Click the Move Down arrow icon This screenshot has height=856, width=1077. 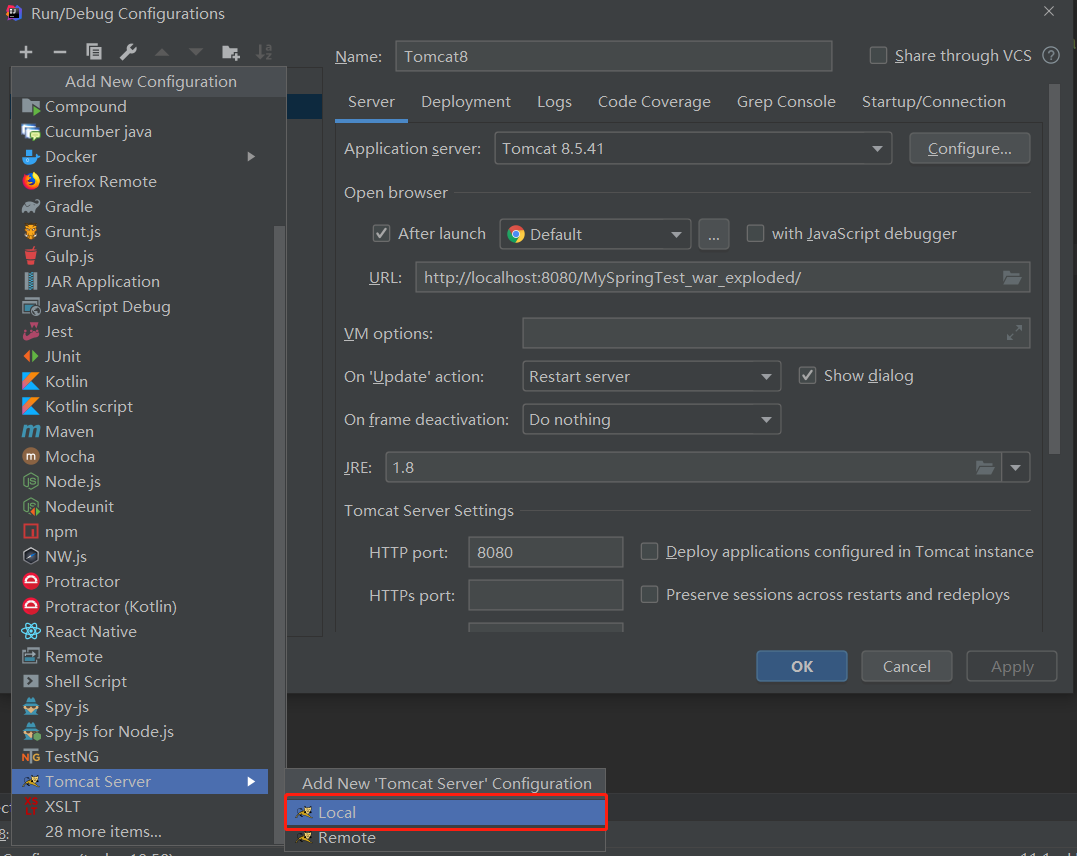(196, 52)
